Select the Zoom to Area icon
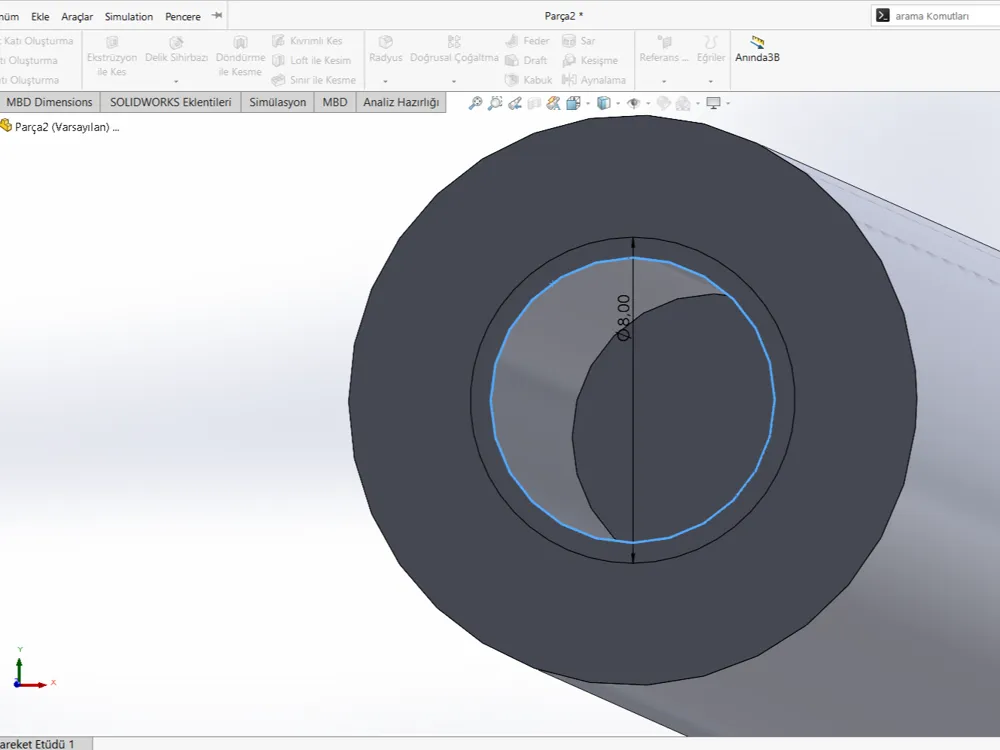Viewport: 1000px width, 750px height. coord(495,103)
